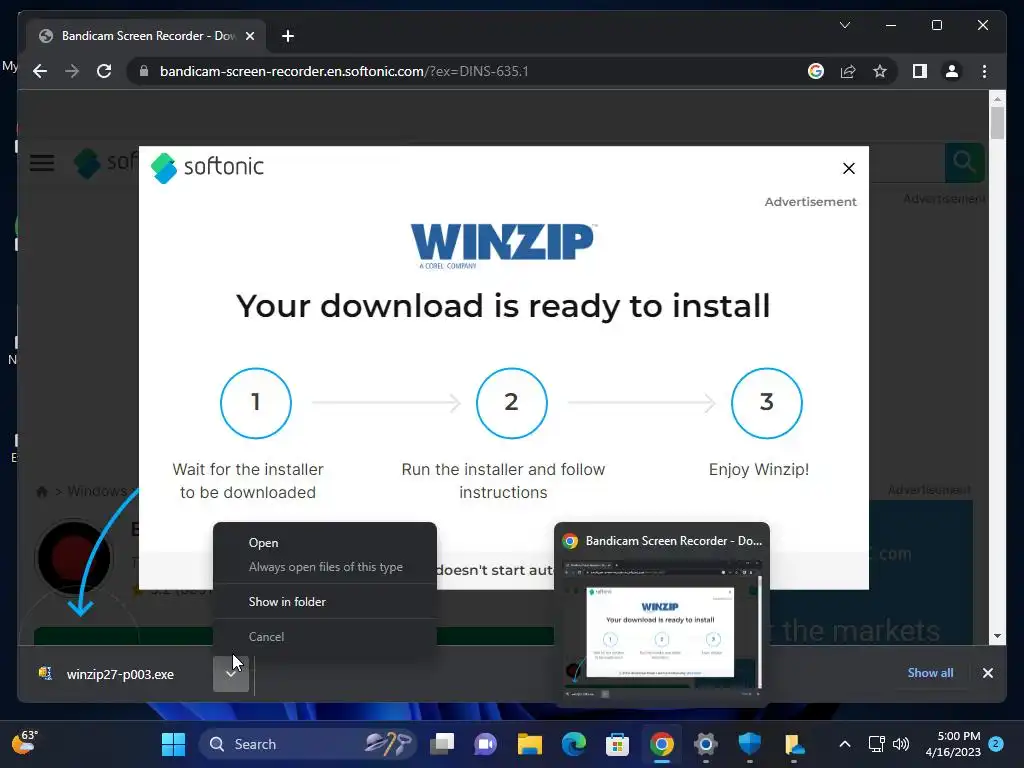The width and height of the screenshot is (1024, 768).
Task: Click the taskbar Search box
Action: [307, 744]
